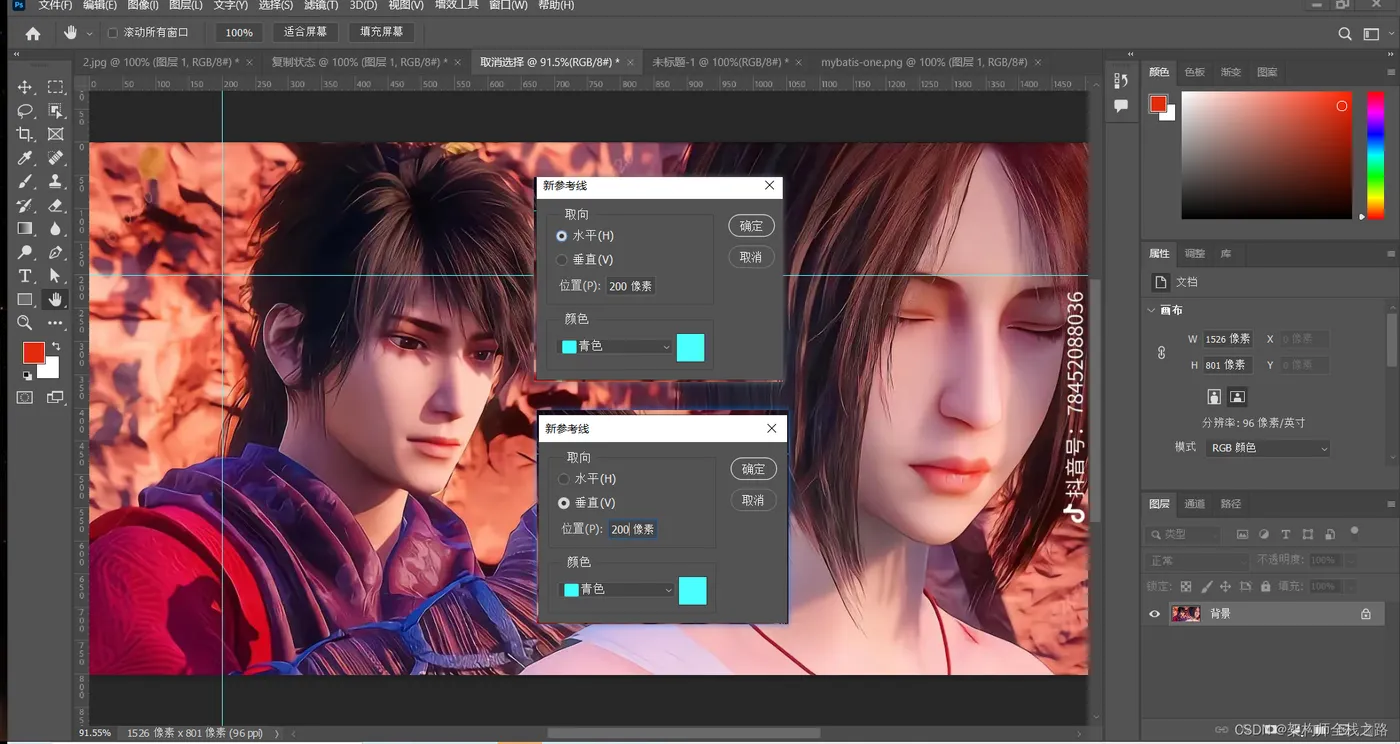Switch to 色板 panel tab
Image resolution: width=1400 pixels, height=744 pixels.
[x=1195, y=72]
